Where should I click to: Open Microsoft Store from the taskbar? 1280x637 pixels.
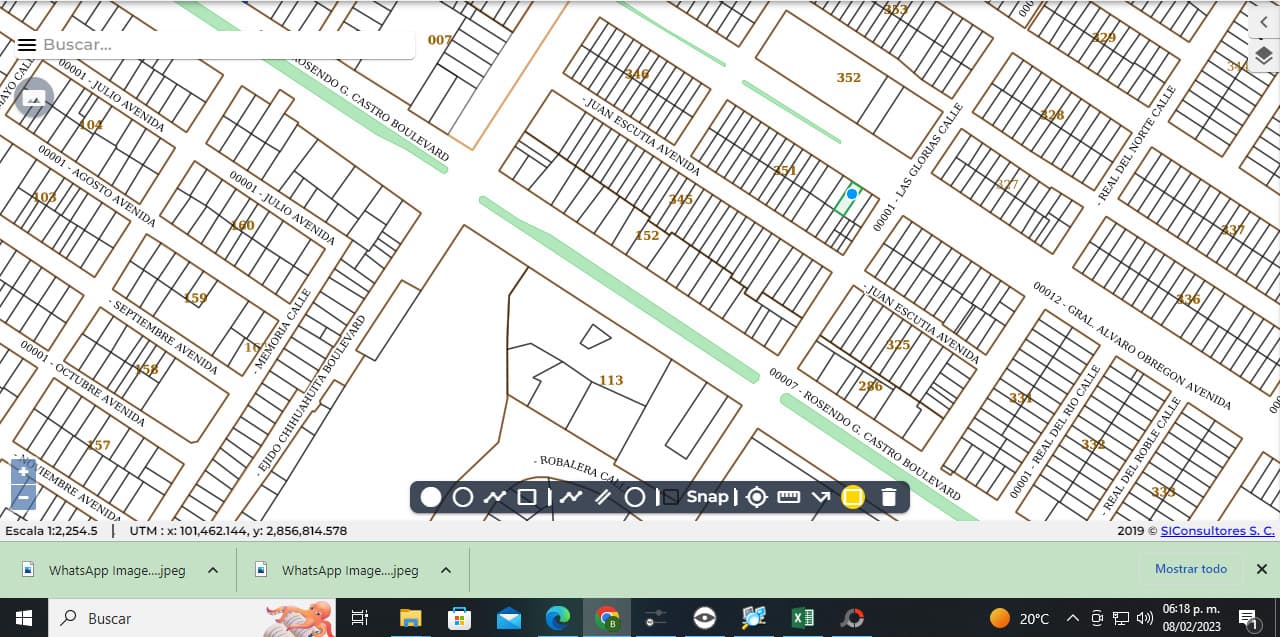(x=459, y=618)
